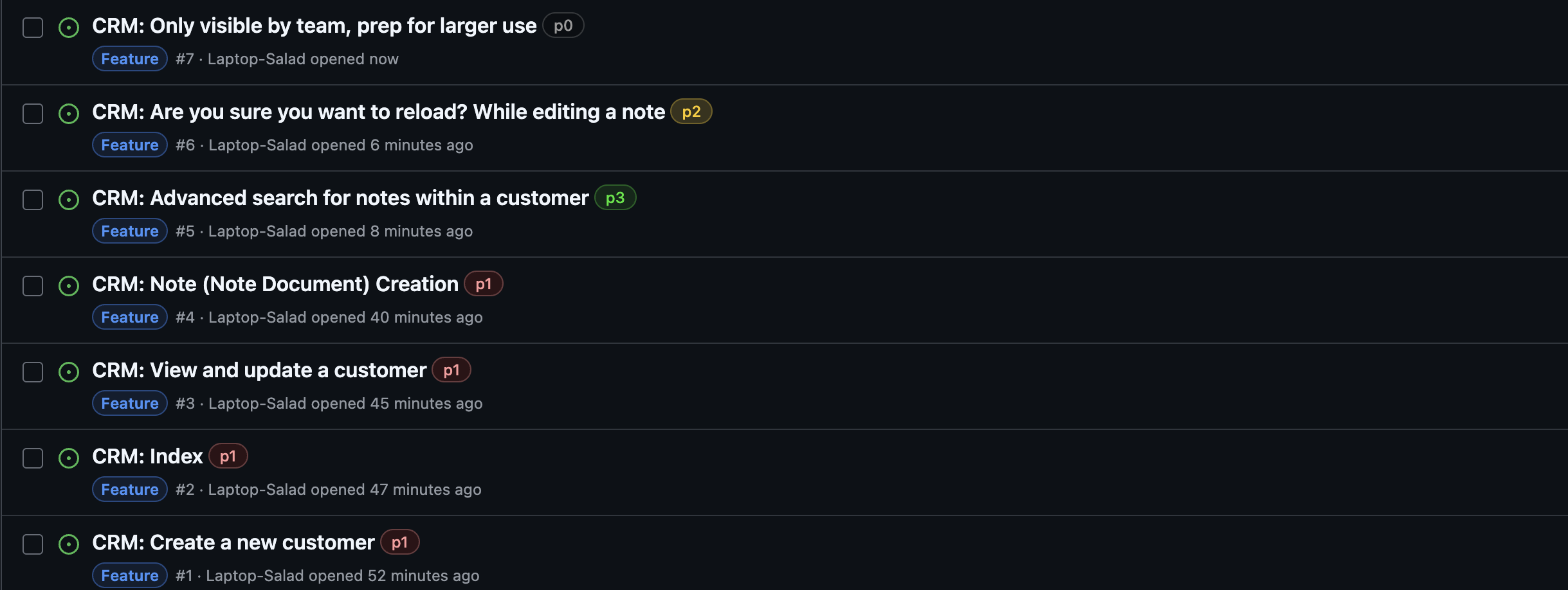Click the p2 label on the reload issue
1568x590 pixels.
[692, 111]
